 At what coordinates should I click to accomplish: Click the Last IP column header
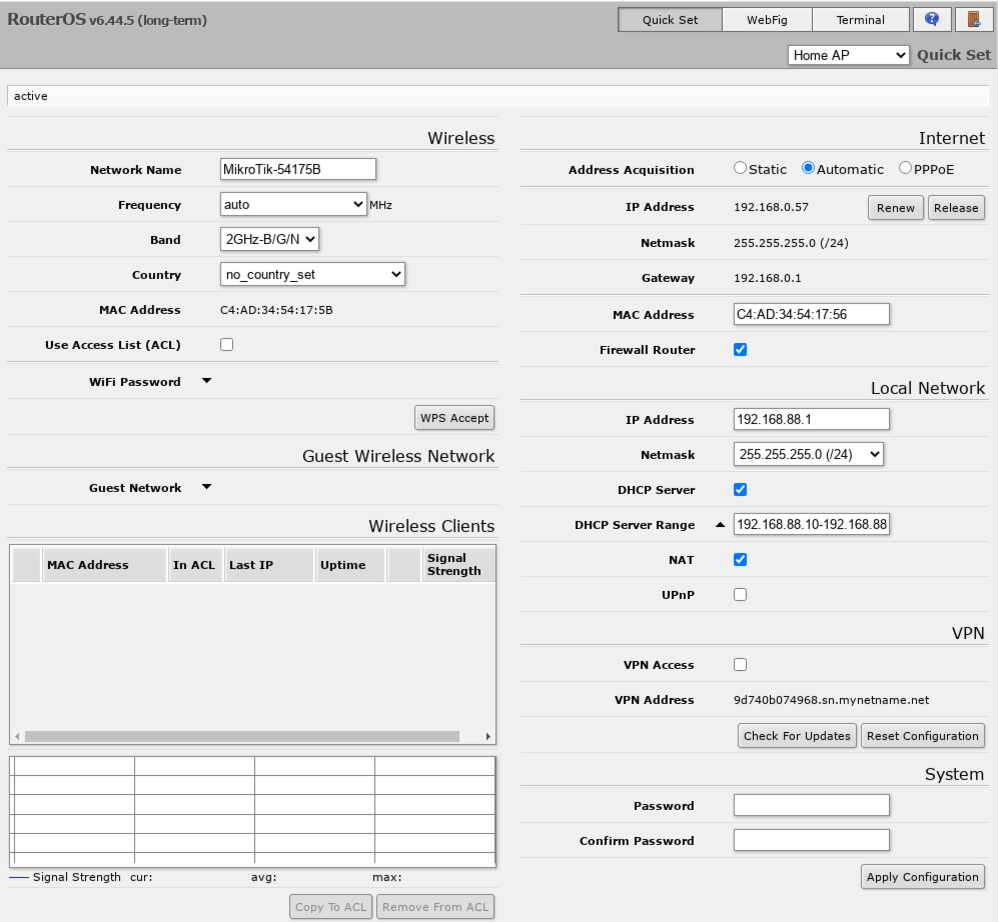tap(269, 564)
